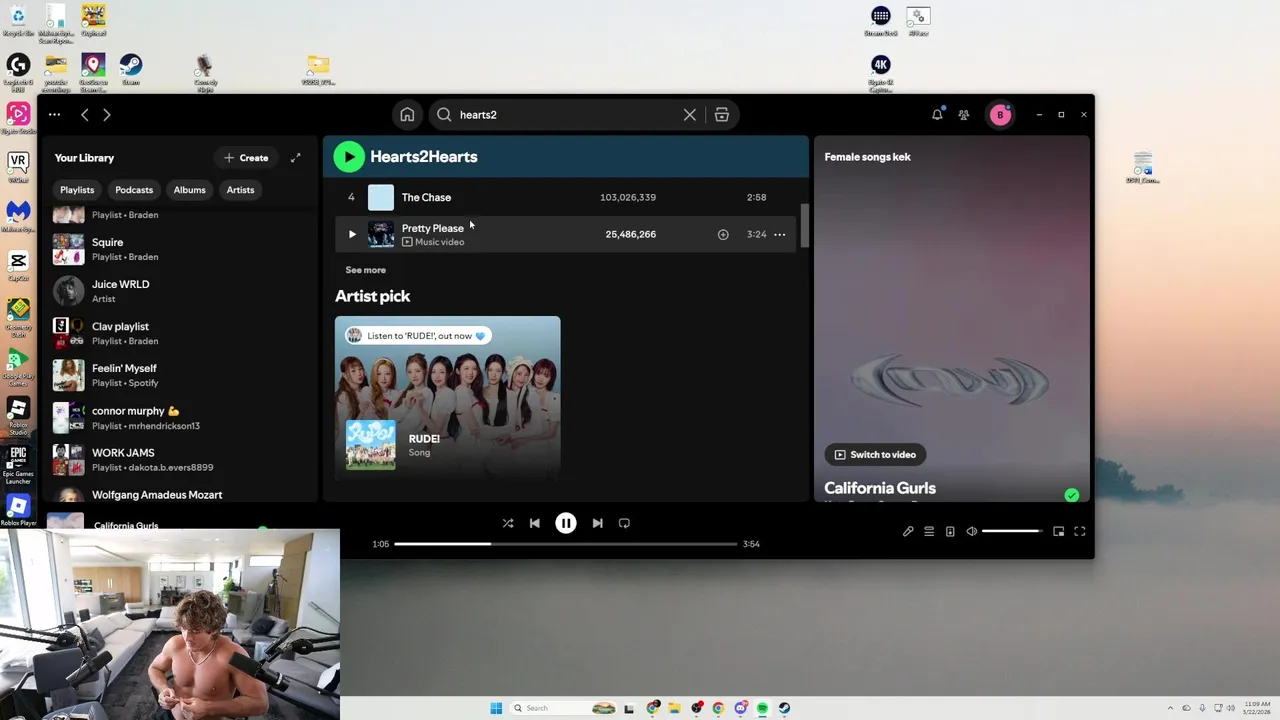
Task: Select the Artists filter chip
Action: click(240, 190)
